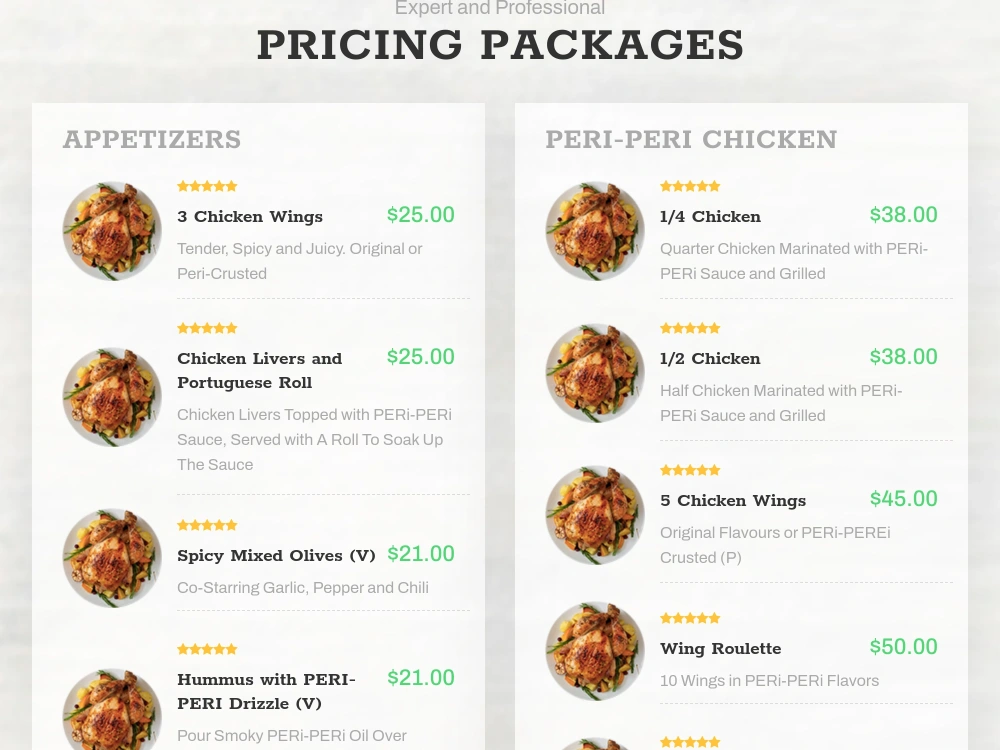
Task: Click the star rating above 5 Chicken Wings
Action: coord(690,470)
